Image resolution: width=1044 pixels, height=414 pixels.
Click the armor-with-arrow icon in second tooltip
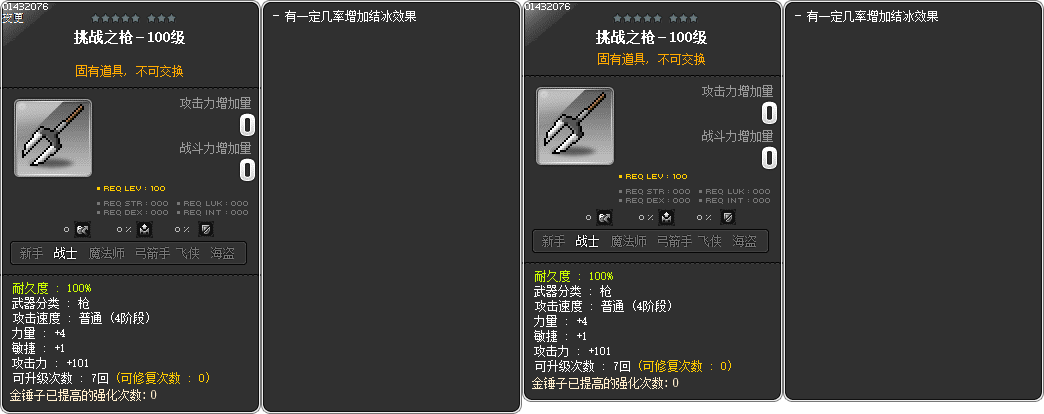668,218
